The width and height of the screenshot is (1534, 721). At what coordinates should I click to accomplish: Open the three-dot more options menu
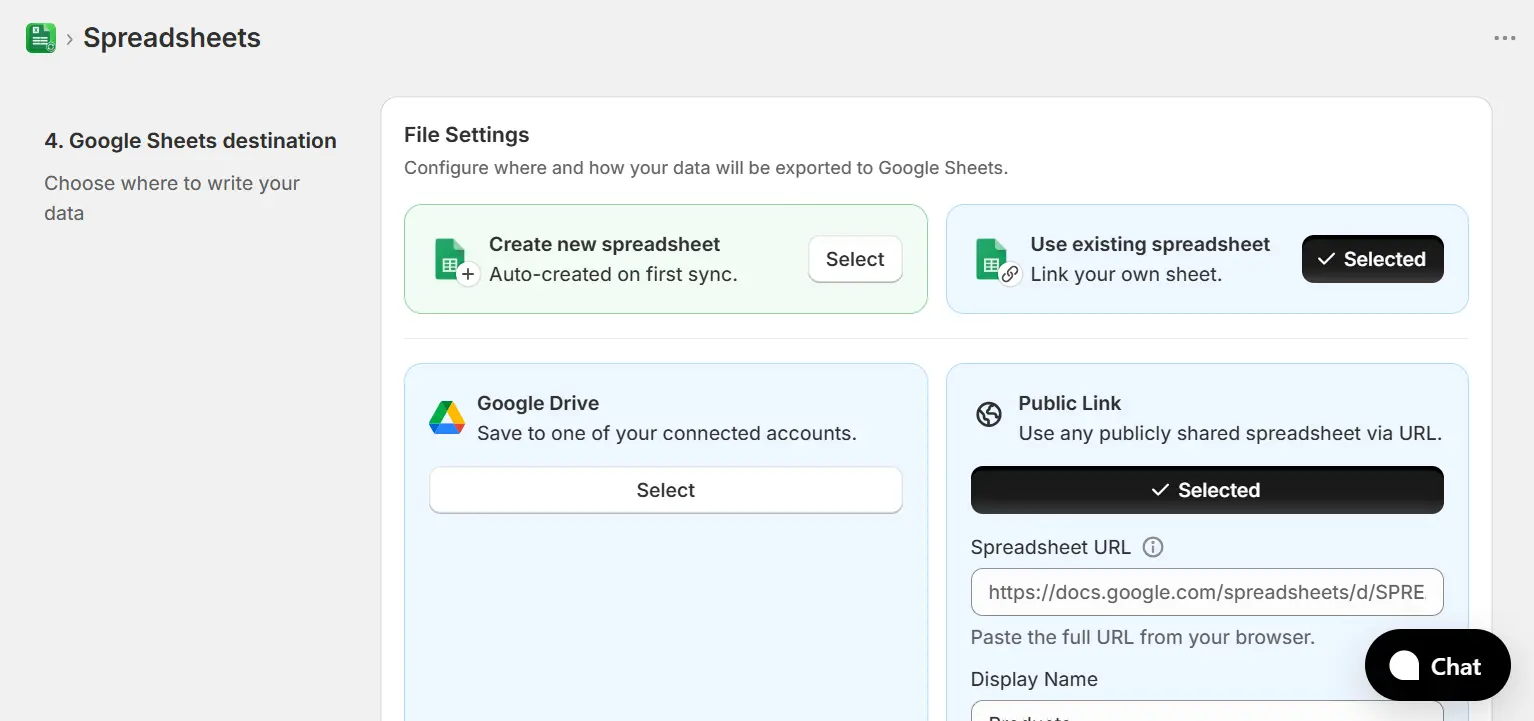pyautogui.click(x=1504, y=38)
